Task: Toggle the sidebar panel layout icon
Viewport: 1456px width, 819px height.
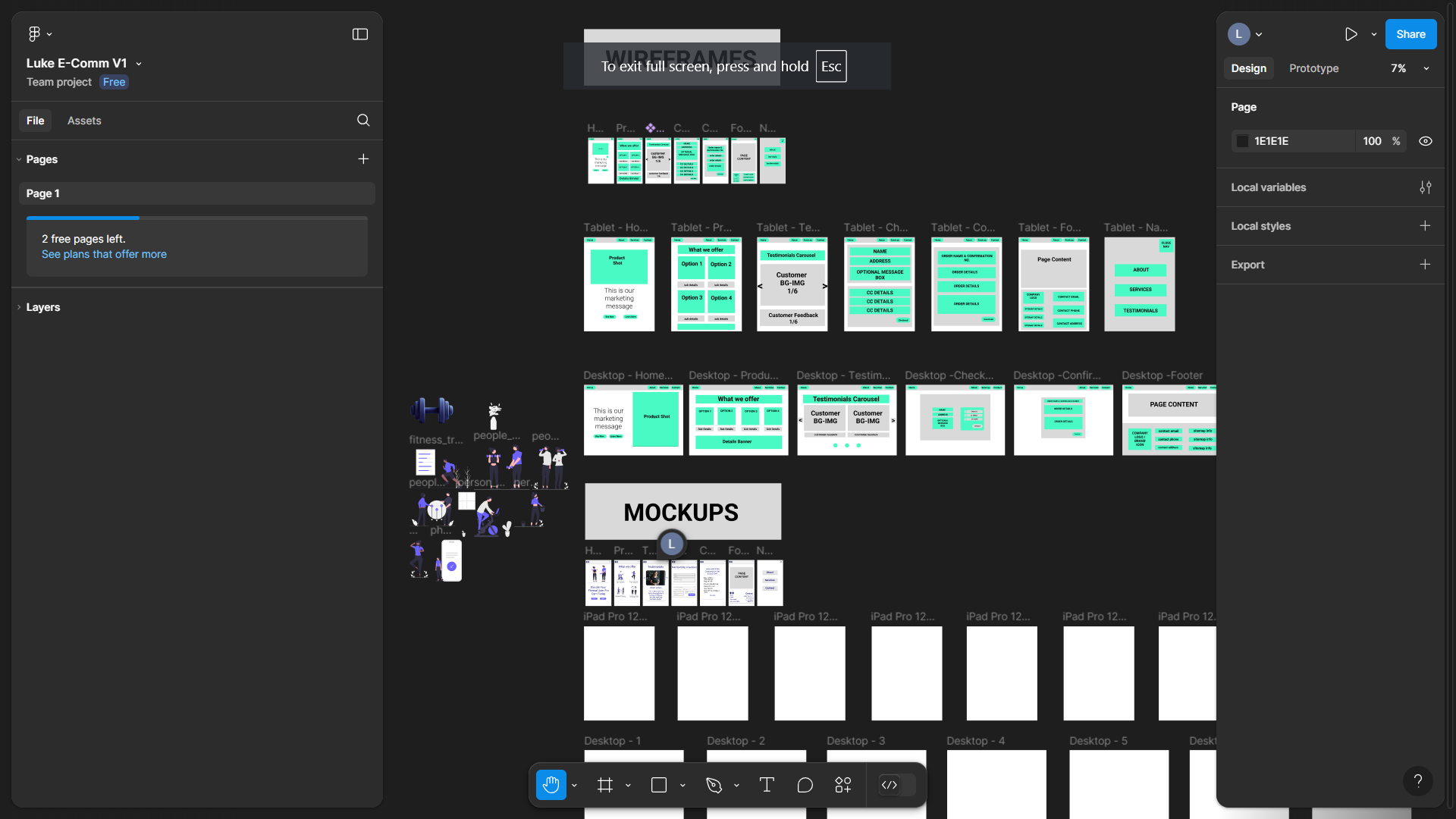Action: [360, 34]
